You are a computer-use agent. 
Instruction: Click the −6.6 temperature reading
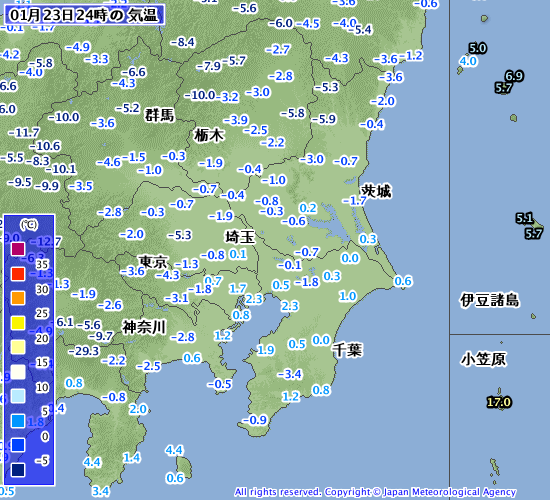pos(134,72)
